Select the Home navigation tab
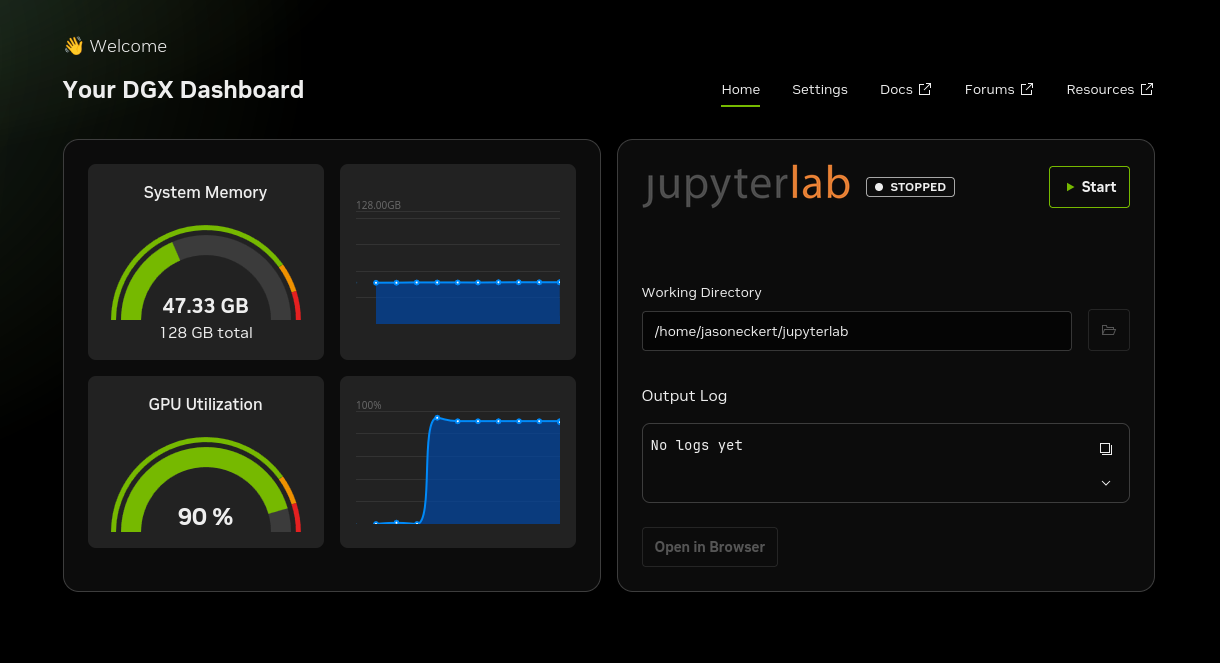 point(740,89)
